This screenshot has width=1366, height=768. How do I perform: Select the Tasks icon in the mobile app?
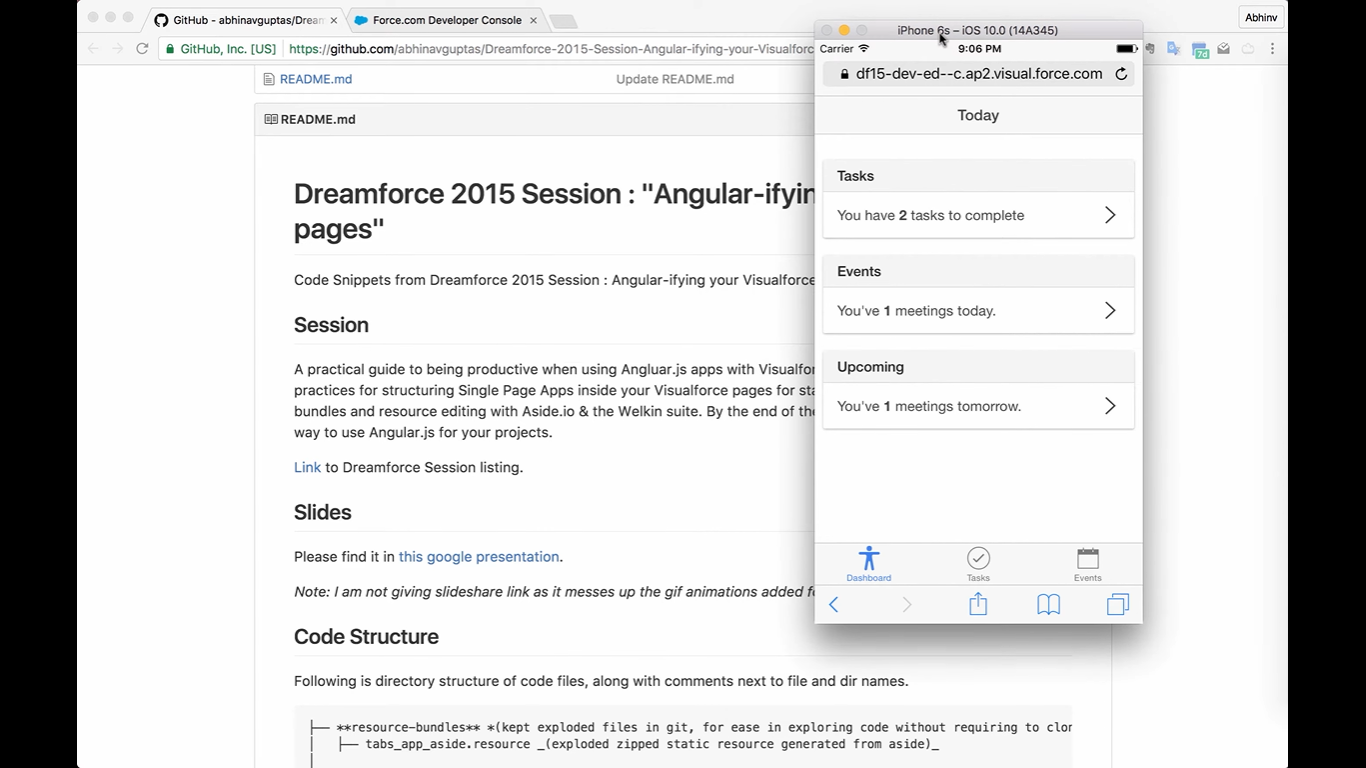(x=978, y=563)
